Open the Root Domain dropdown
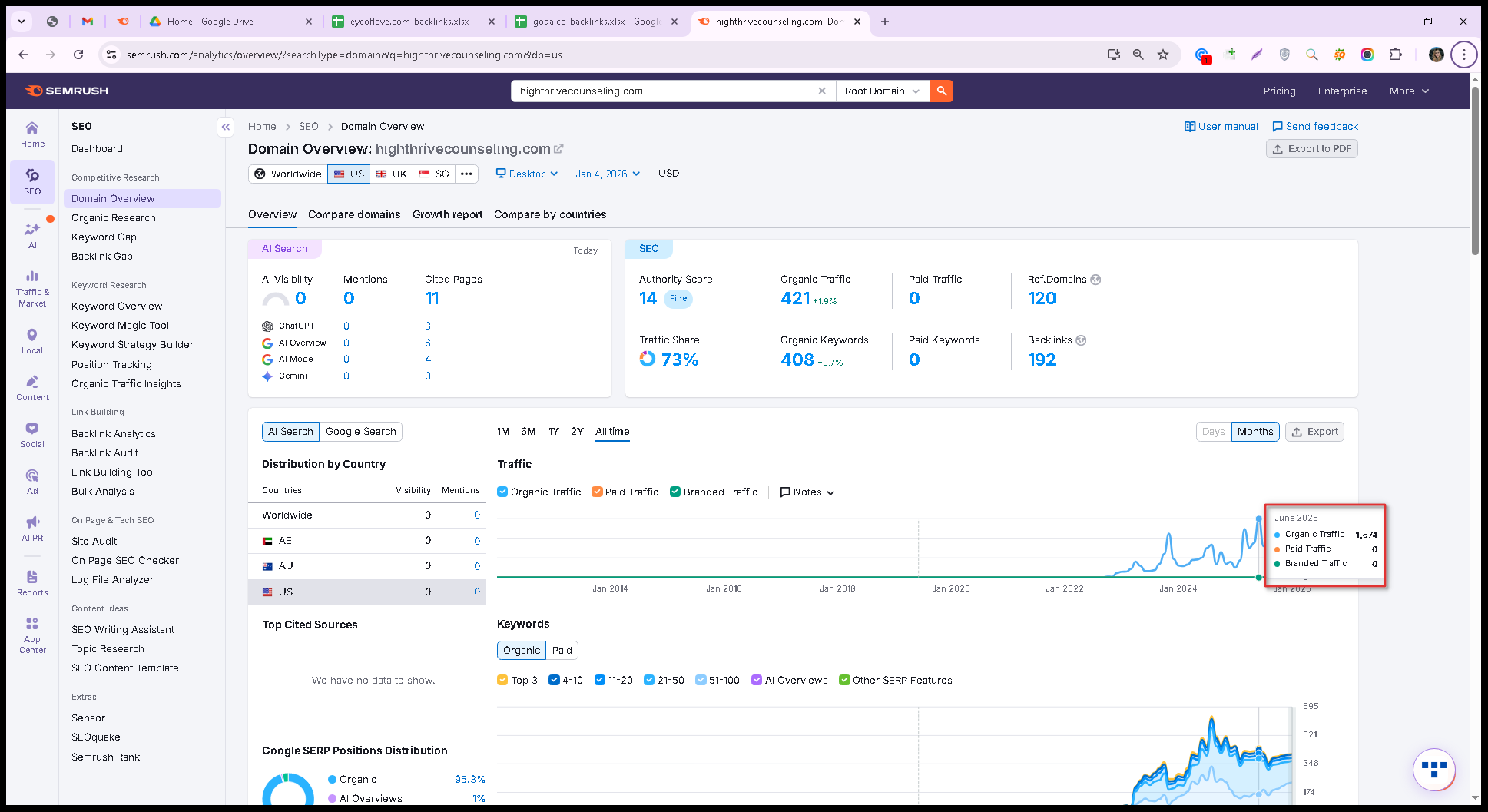The height and width of the screenshot is (812, 1488). pyautogui.click(x=882, y=91)
